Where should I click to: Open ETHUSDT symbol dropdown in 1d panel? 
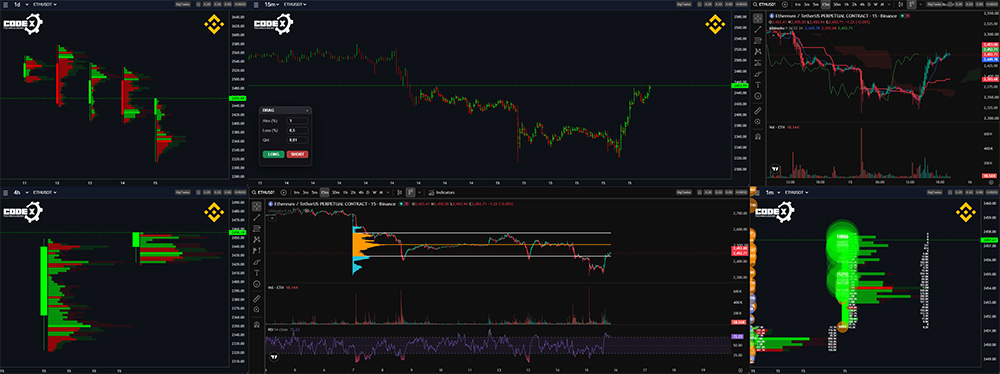(45, 4)
